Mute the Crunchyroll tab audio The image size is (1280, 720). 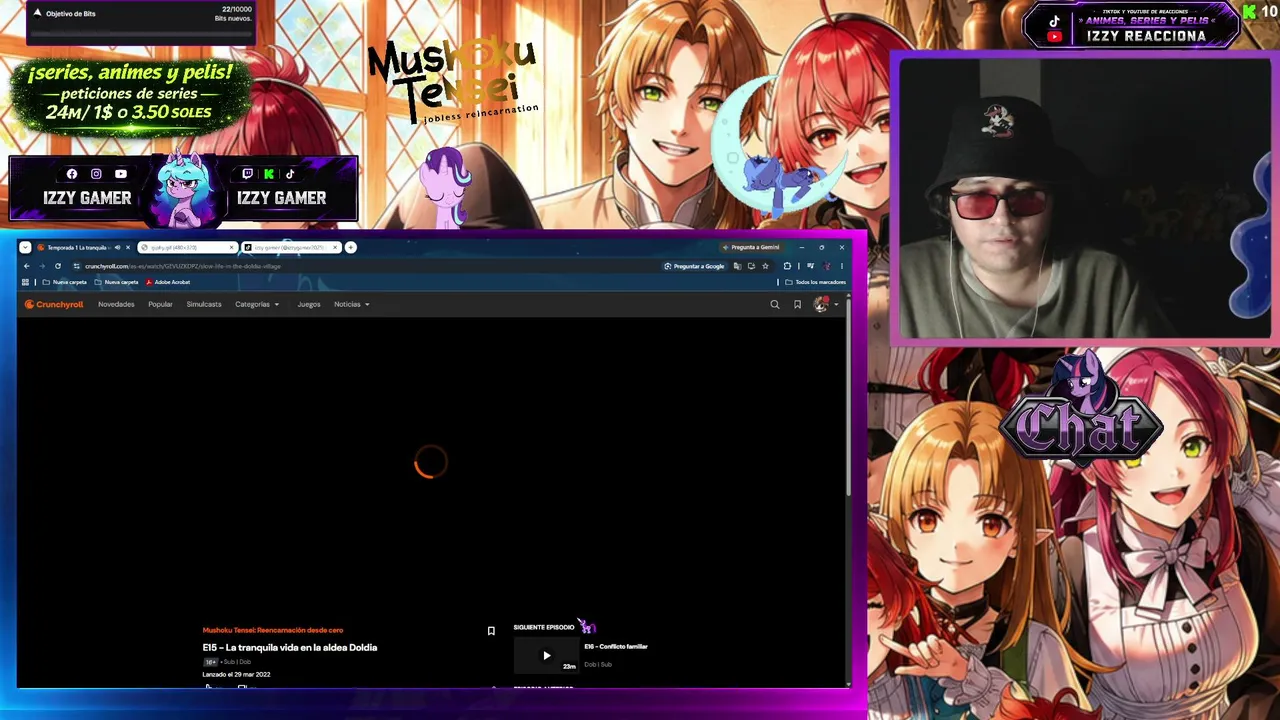[117, 247]
